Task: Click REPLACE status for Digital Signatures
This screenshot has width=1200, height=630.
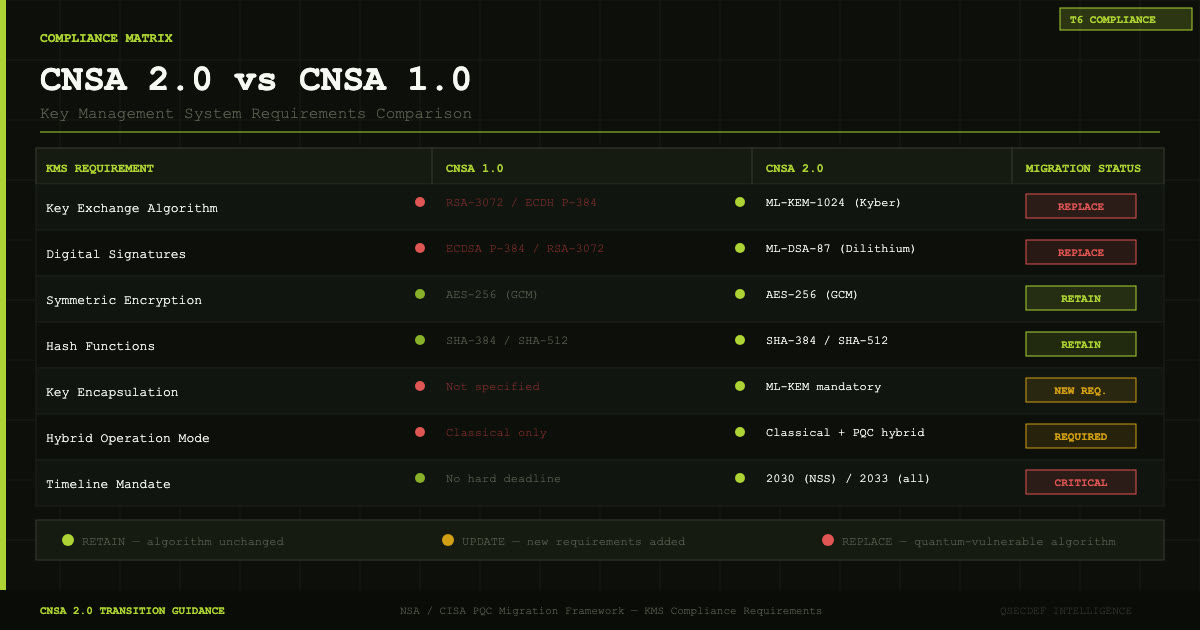Action: click(x=1081, y=252)
